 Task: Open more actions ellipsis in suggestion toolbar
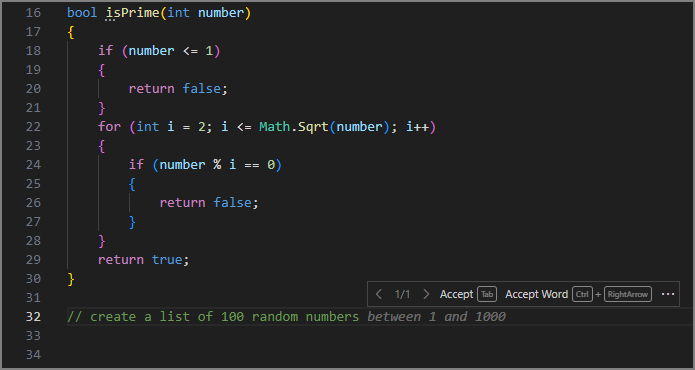point(668,294)
